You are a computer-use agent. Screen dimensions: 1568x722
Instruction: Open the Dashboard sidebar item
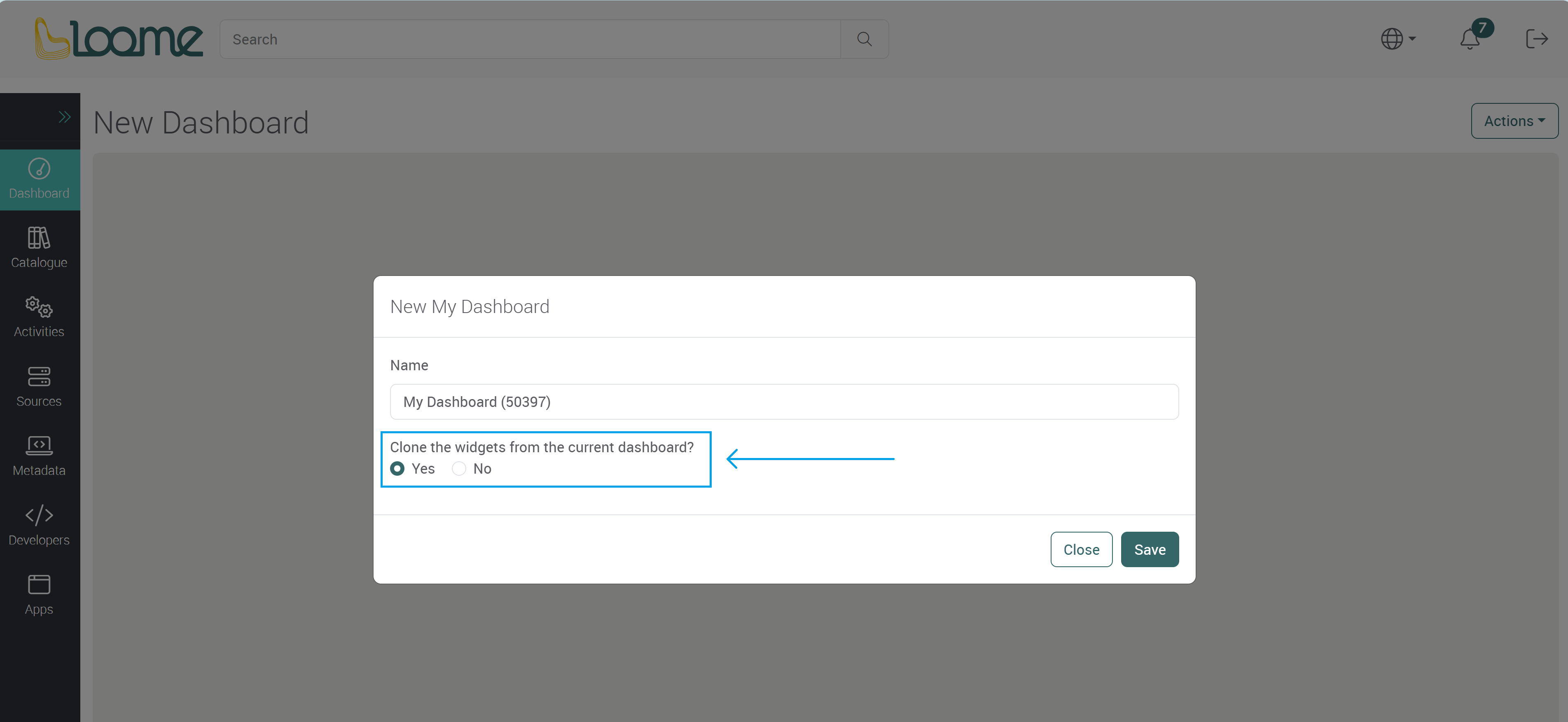click(x=40, y=180)
